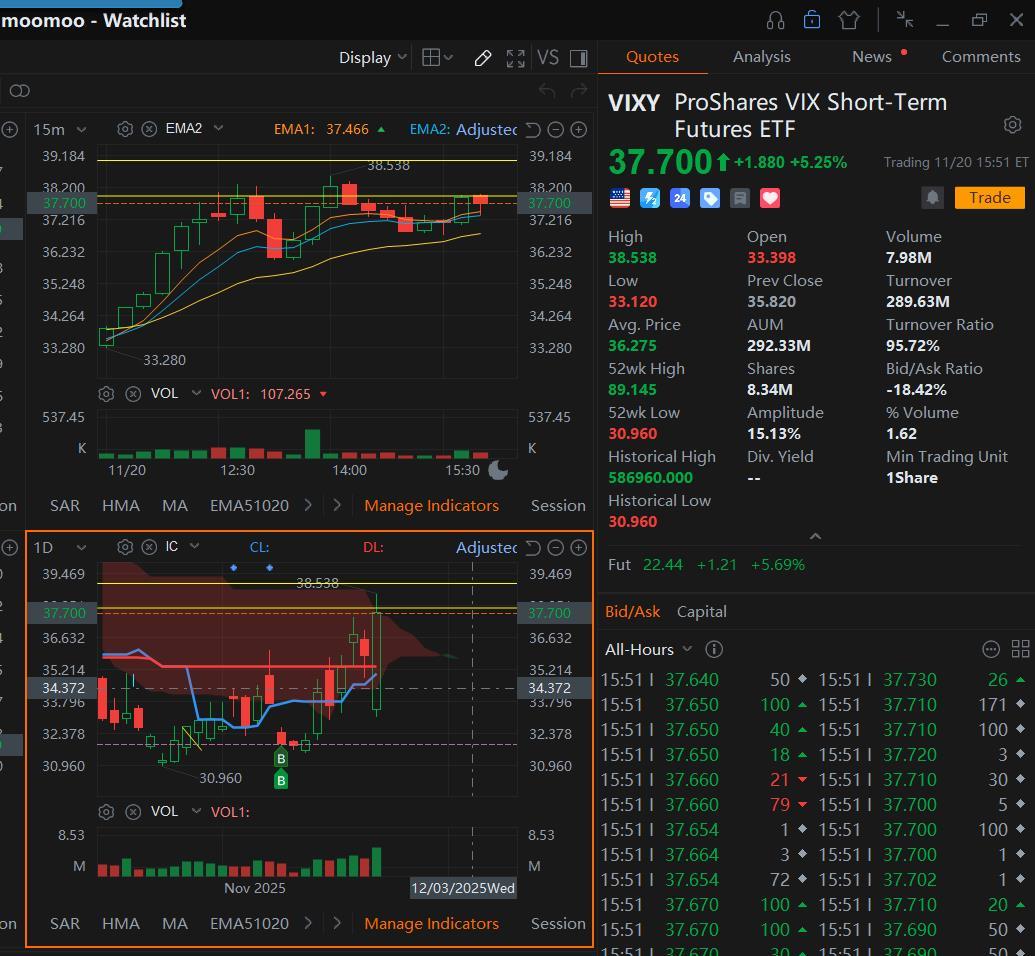Click the US flag market icon
Screen dimensions: 1035x956
620,198
